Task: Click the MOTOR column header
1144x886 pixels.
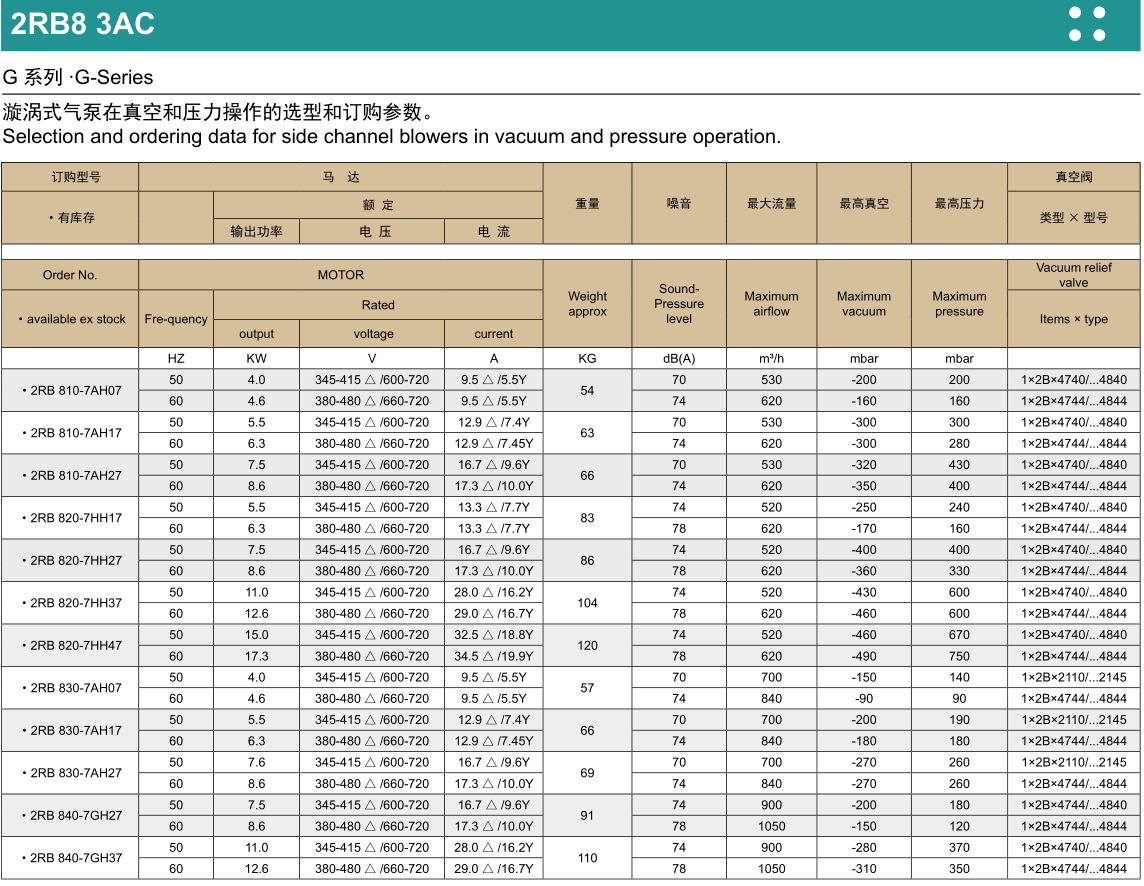Action: [x=341, y=275]
